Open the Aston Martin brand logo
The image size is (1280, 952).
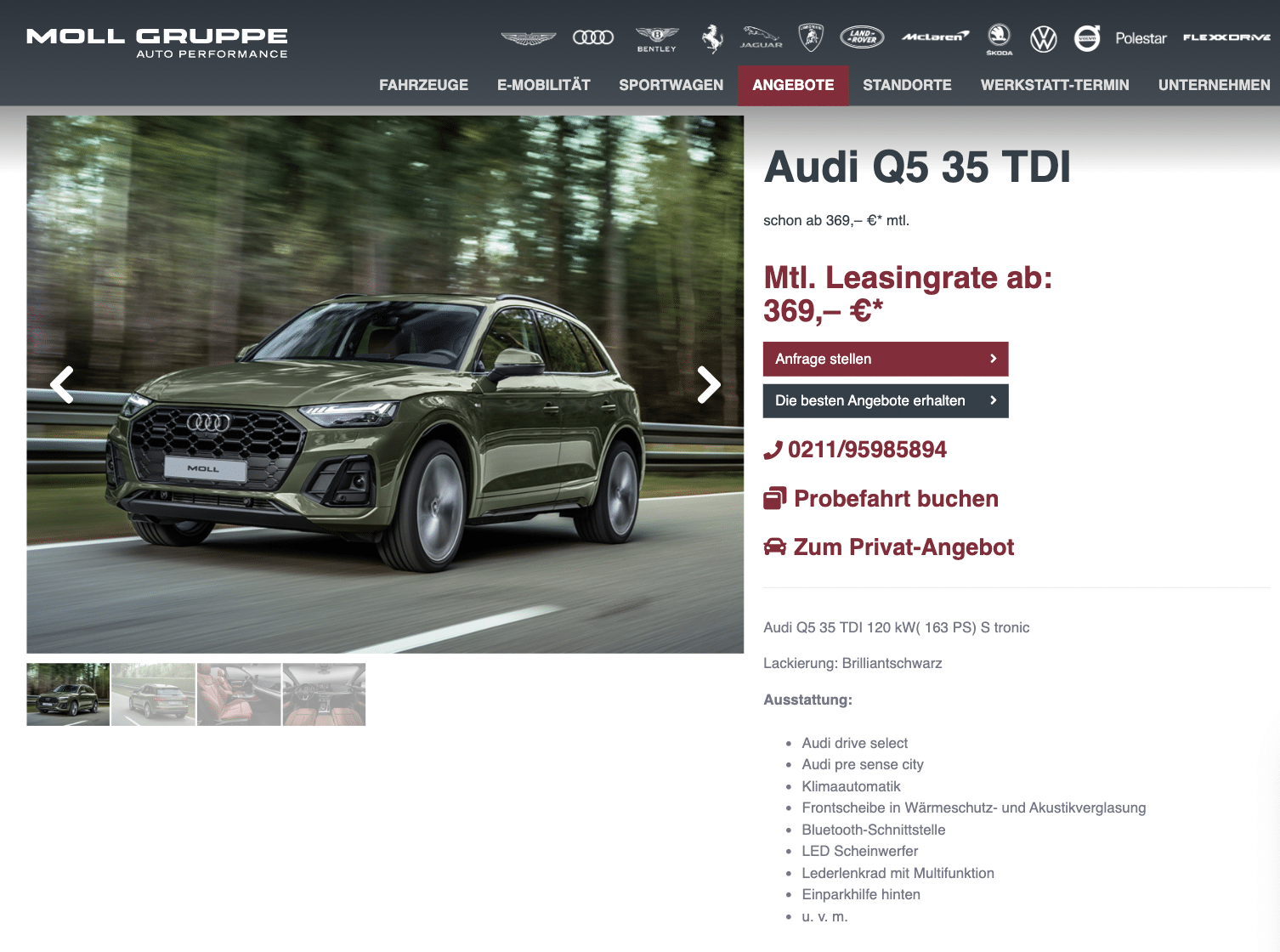(x=528, y=38)
